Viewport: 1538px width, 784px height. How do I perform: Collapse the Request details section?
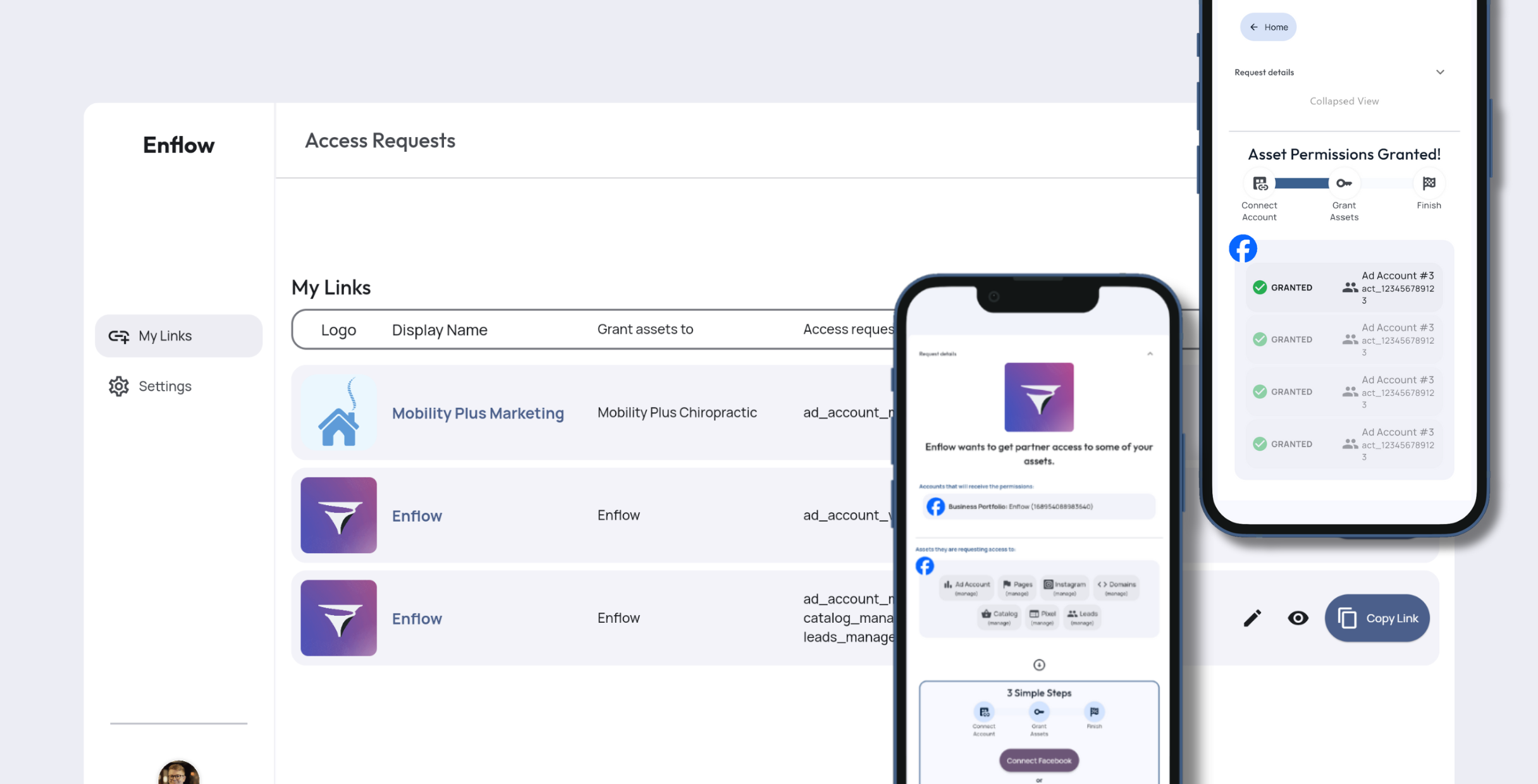[1440, 71]
